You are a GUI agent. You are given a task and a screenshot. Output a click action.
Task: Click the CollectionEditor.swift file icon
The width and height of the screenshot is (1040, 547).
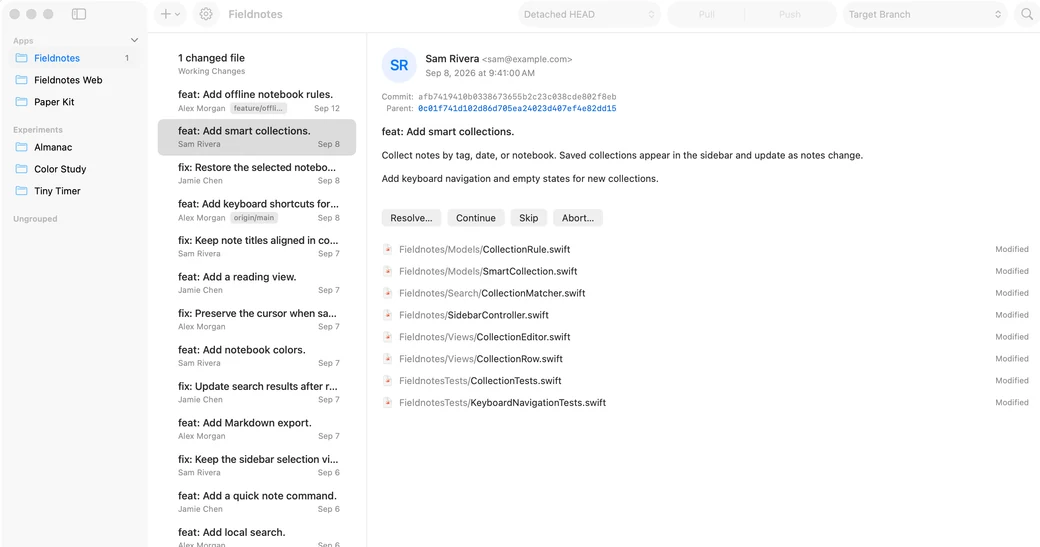coord(387,337)
